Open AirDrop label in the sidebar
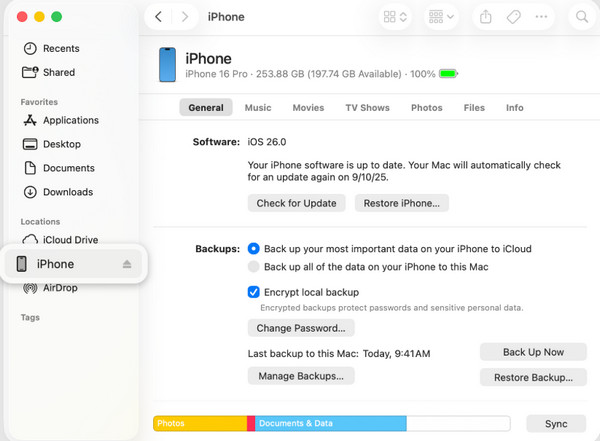The width and height of the screenshot is (600, 441). pos(60,287)
